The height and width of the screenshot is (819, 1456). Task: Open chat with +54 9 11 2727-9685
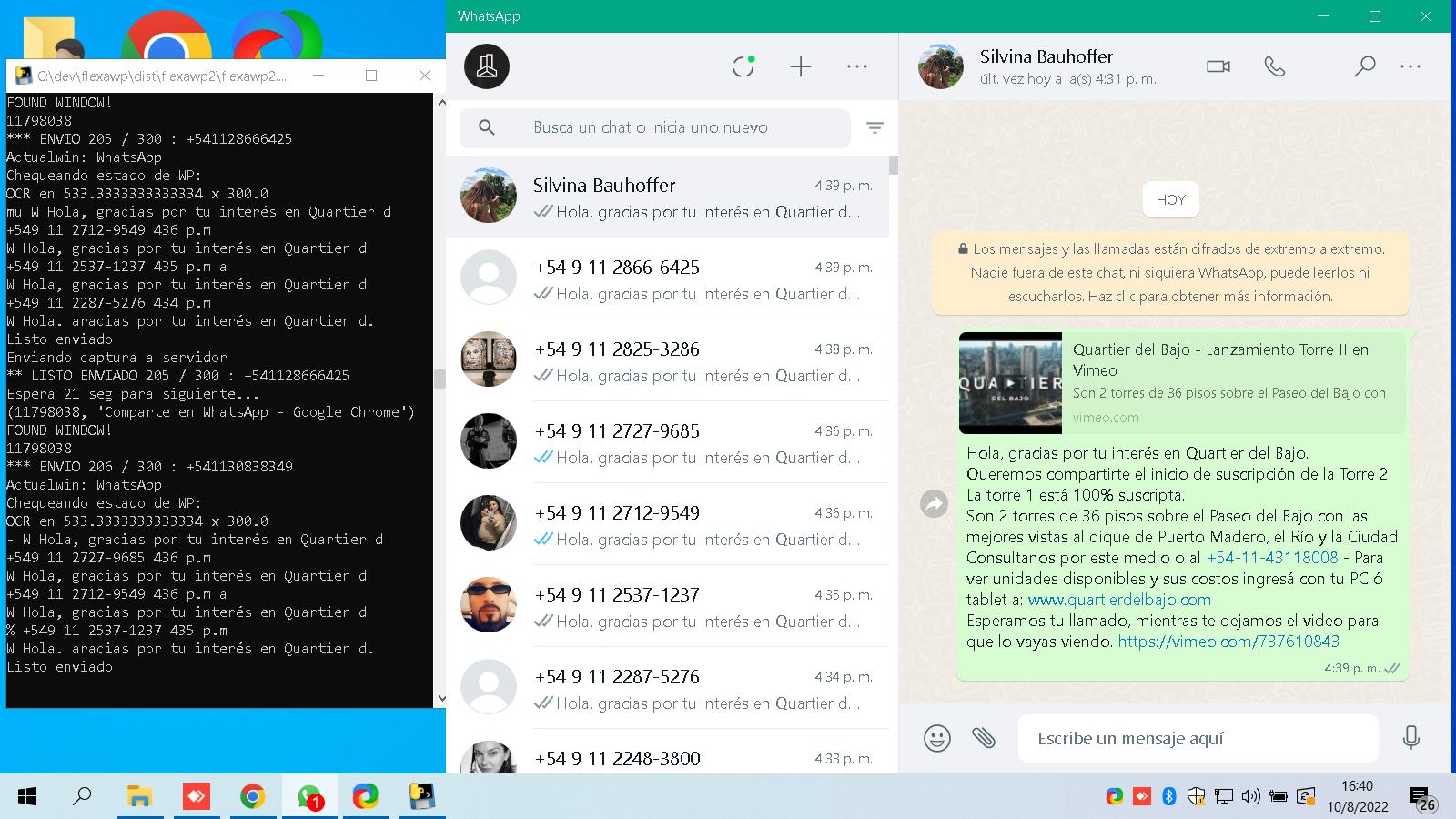click(667, 442)
